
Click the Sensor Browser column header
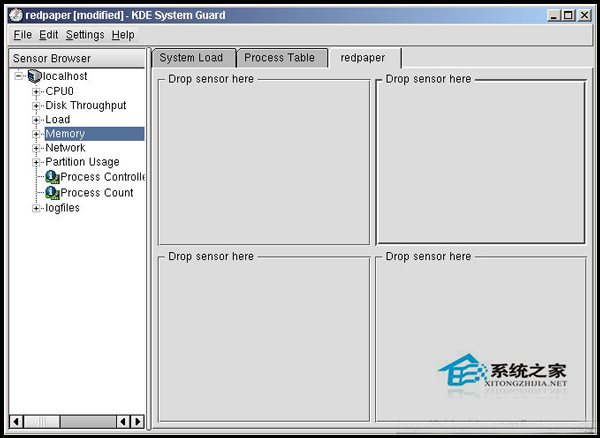click(x=77, y=59)
